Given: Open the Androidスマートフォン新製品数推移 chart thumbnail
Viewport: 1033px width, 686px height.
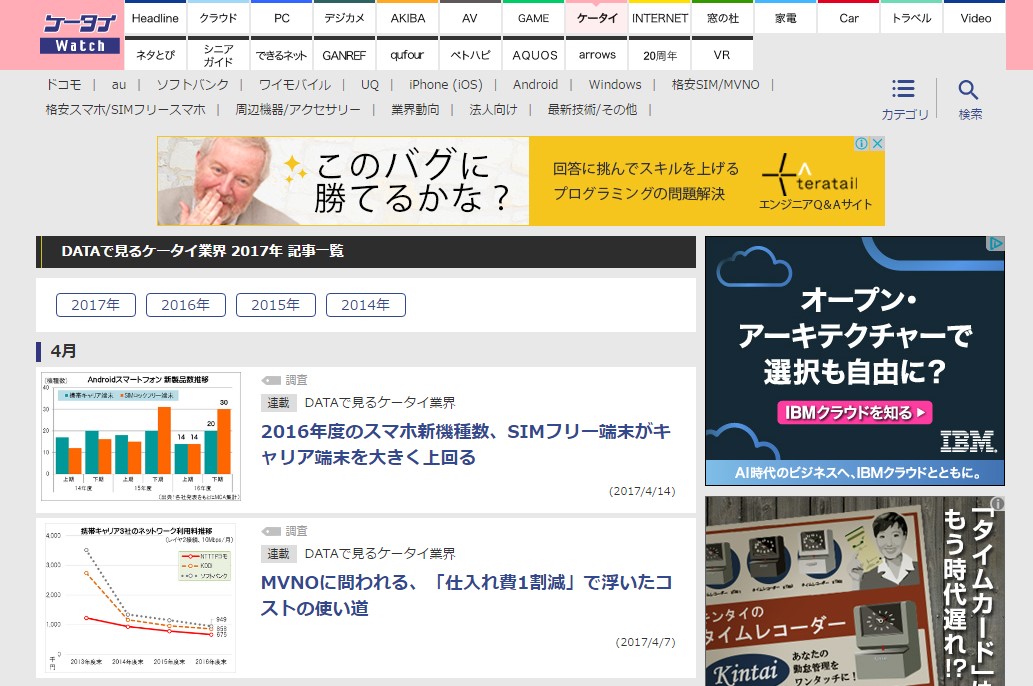Looking at the screenshot, I should coord(141,437).
